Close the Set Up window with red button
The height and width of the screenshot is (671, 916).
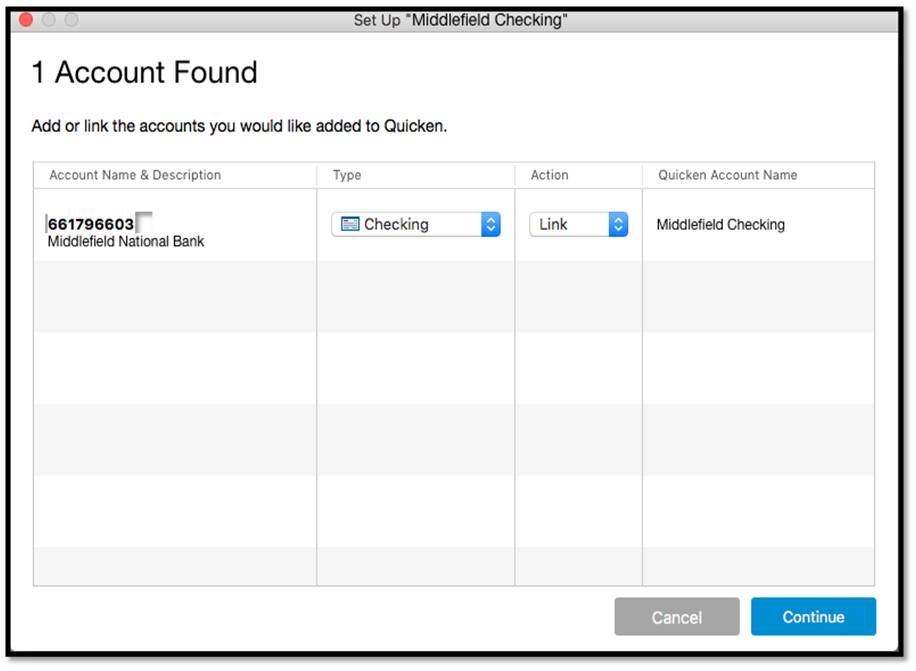point(26,20)
